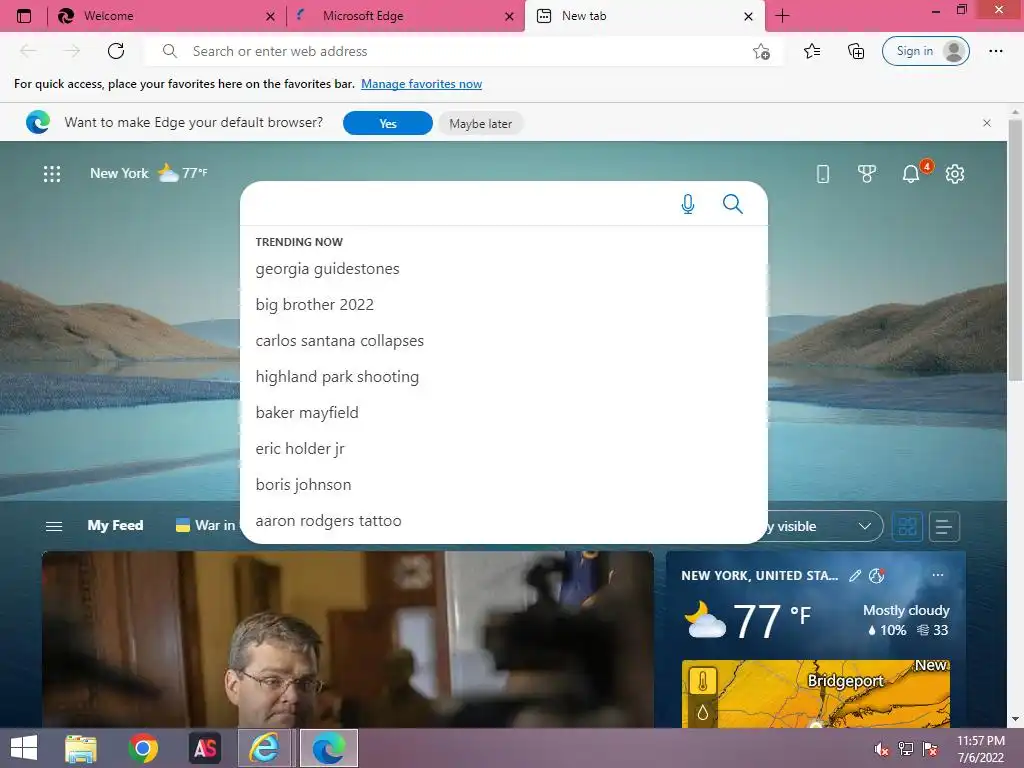Click the Sign in button

925,51
